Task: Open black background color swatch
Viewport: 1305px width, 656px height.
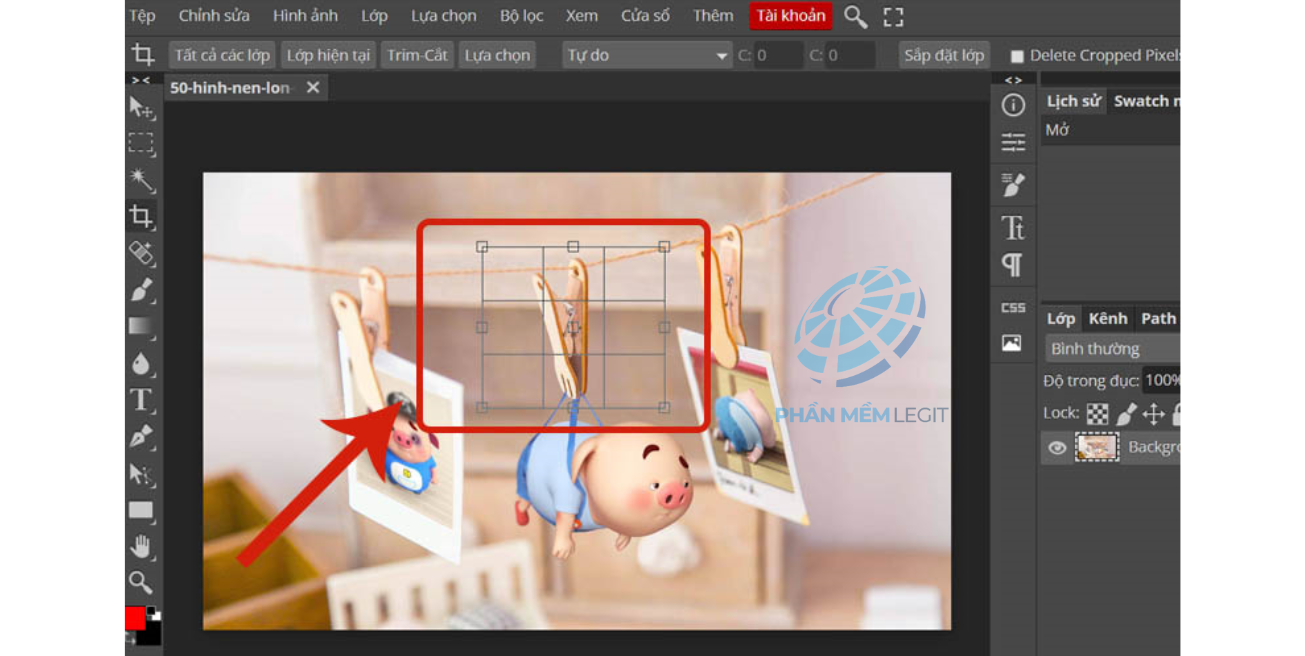Action: (x=151, y=632)
